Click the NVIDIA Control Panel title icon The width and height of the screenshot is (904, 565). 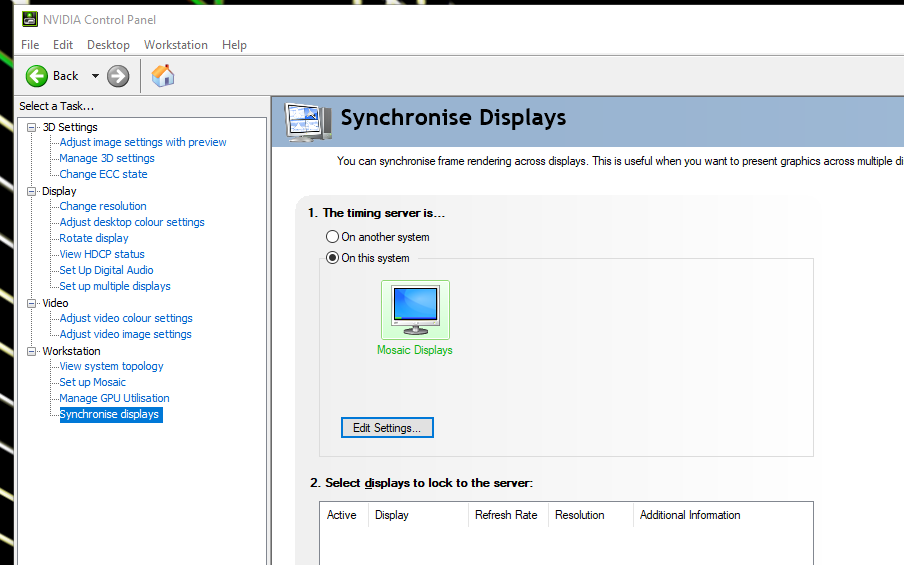pos(30,19)
